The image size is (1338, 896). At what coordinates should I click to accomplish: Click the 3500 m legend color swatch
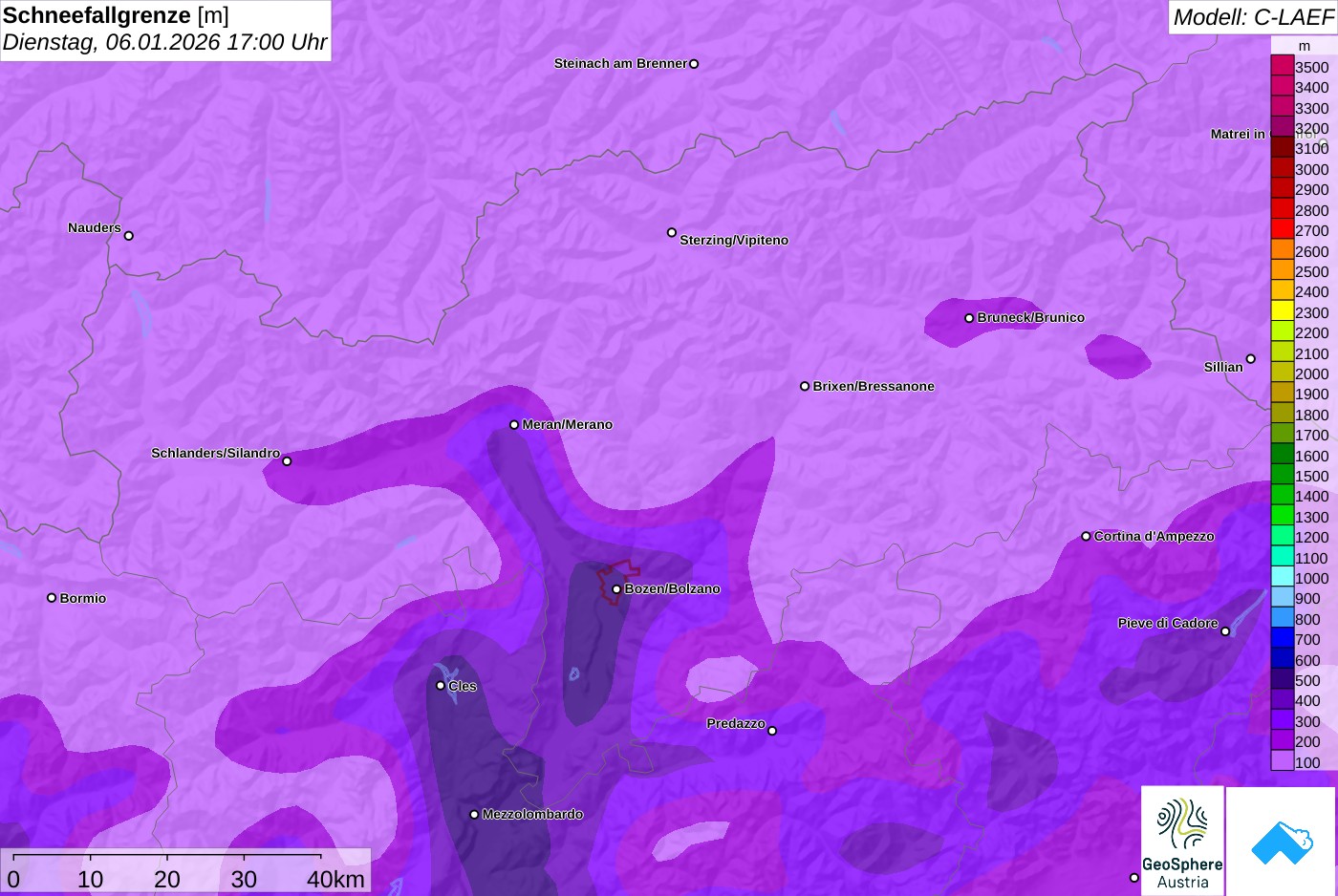point(1282,66)
